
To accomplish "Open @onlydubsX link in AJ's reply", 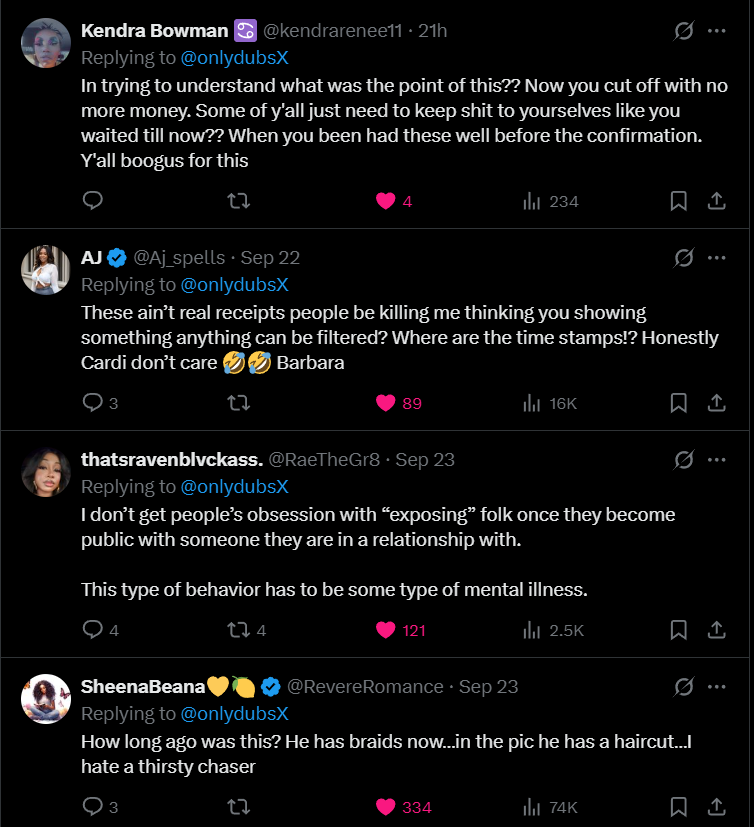I will tap(234, 285).
